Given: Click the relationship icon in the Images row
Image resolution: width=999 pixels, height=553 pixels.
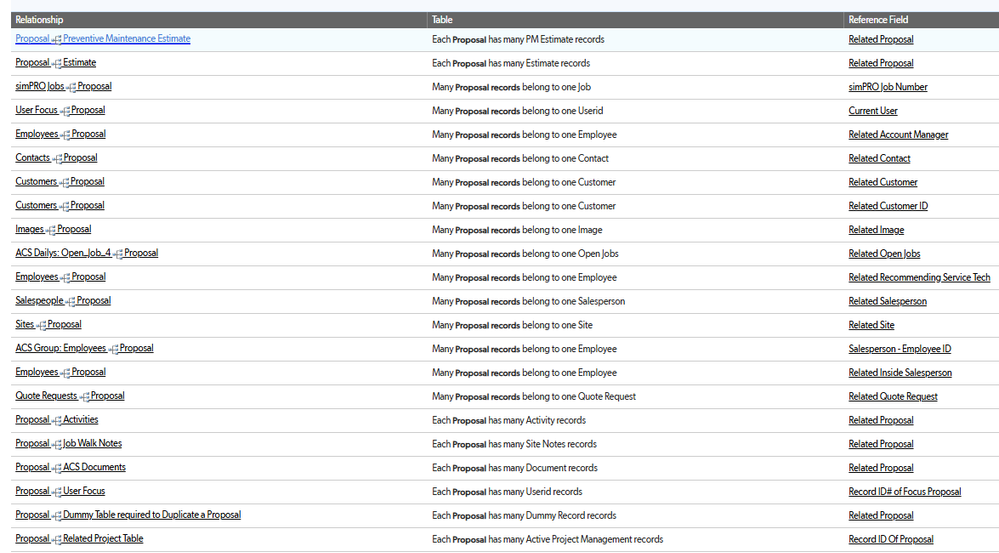Looking at the screenshot, I should [51, 231].
